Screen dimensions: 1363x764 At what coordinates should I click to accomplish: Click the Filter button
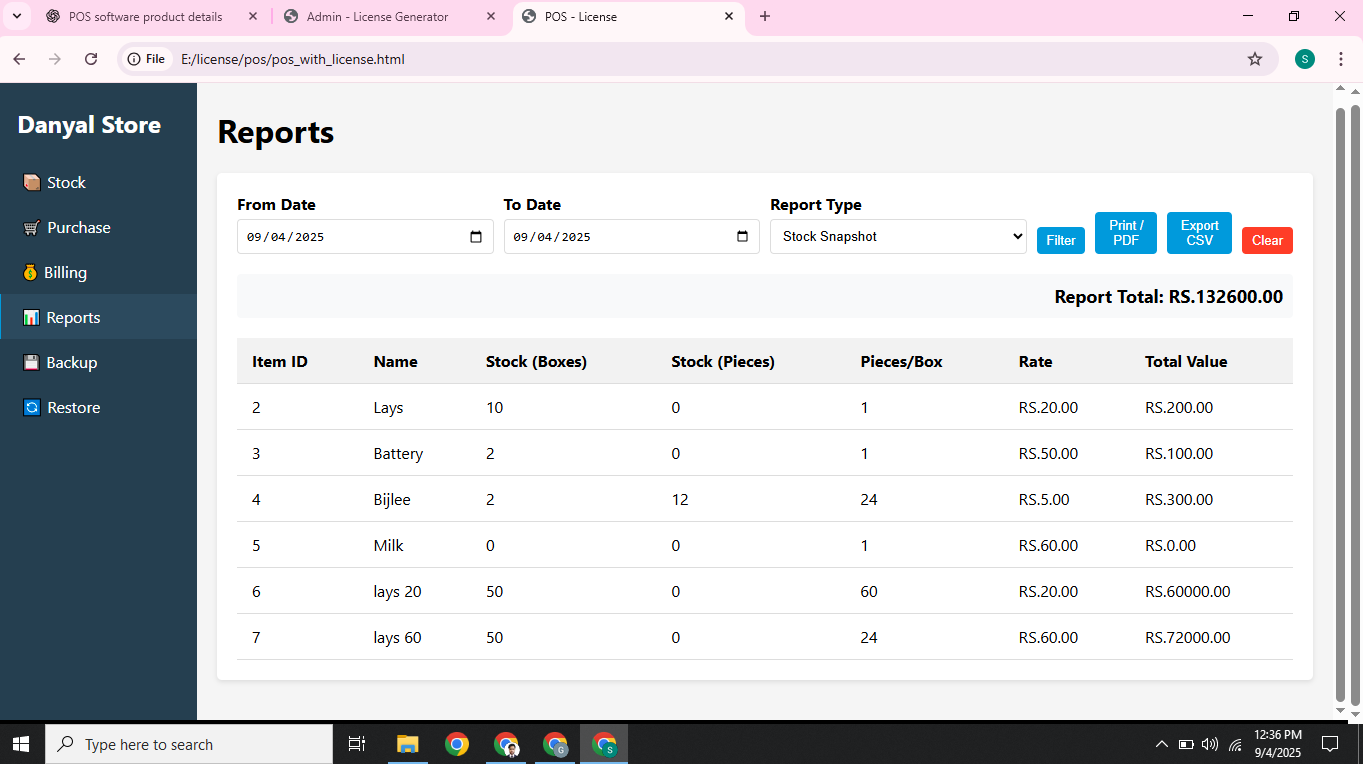tap(1061, 240)
